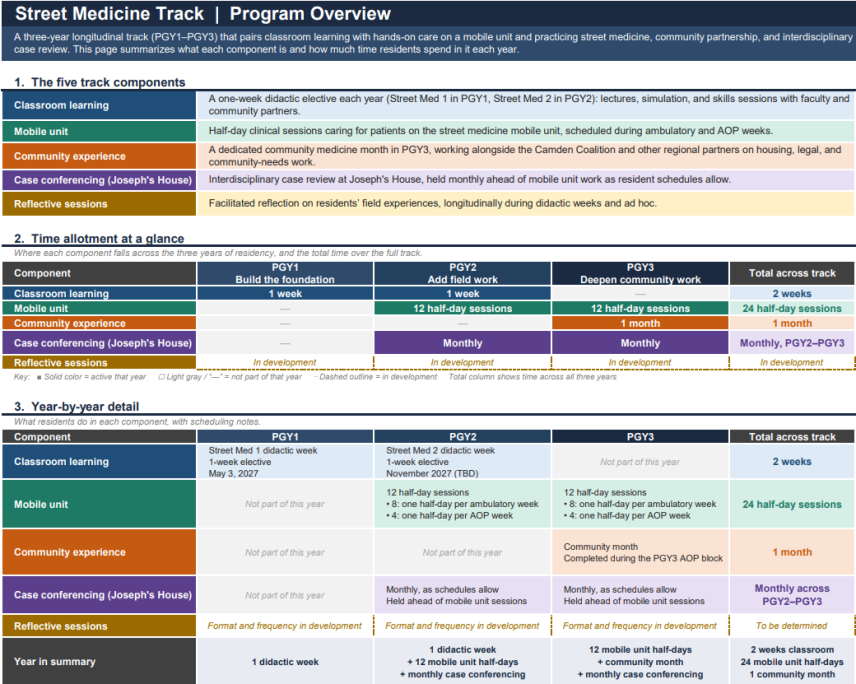Click the 'May 3, 2027' date text
856x684 pixels.
tap(233, 473)
